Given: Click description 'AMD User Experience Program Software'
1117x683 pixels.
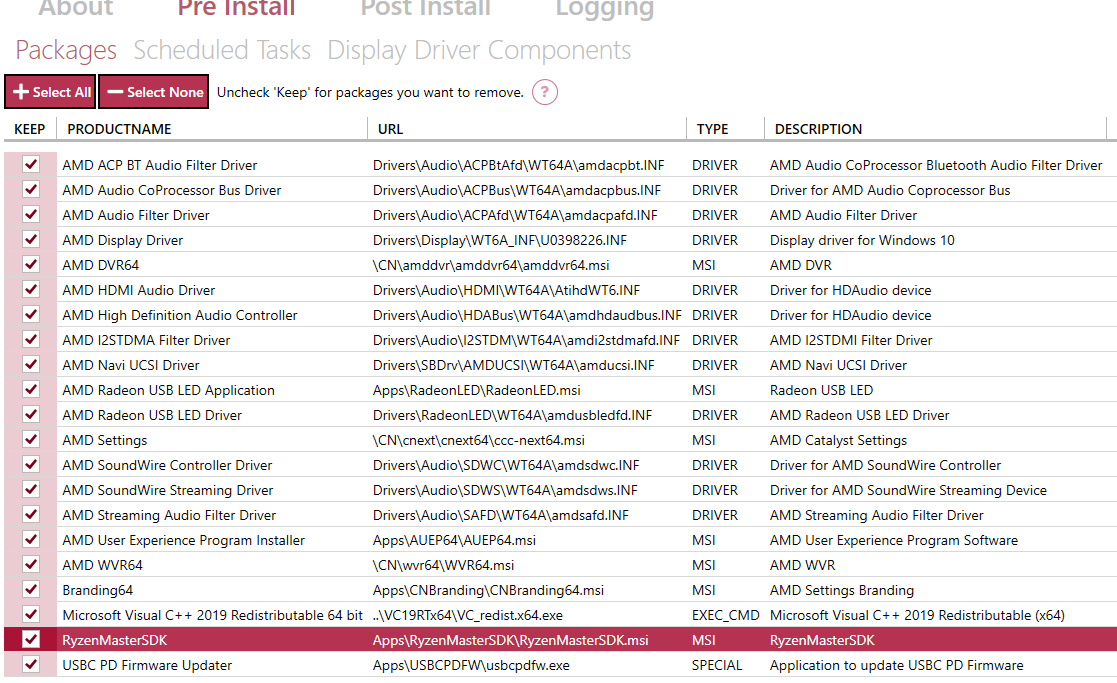Looking at the screenshot, I should 894,541.
